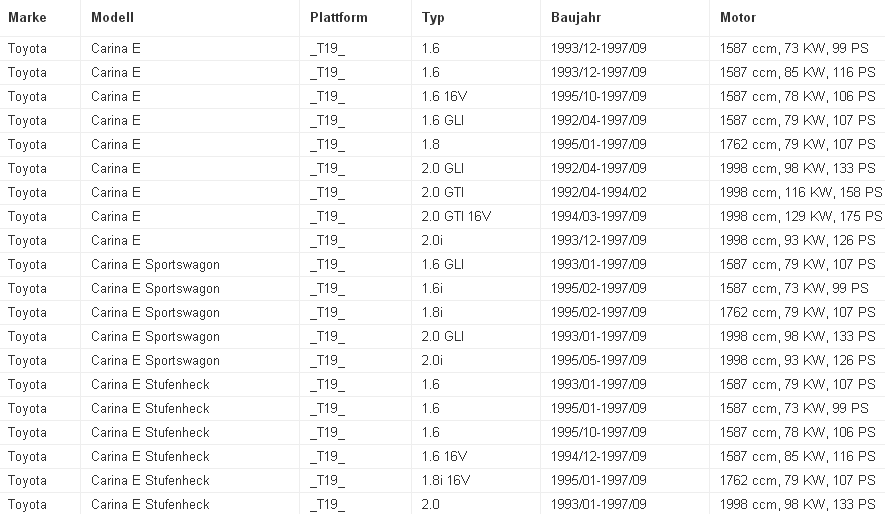Select the 2.0 GTI 16V type cell
The height and width of the screenshot is (514, 885).
[x=456, y=216]
